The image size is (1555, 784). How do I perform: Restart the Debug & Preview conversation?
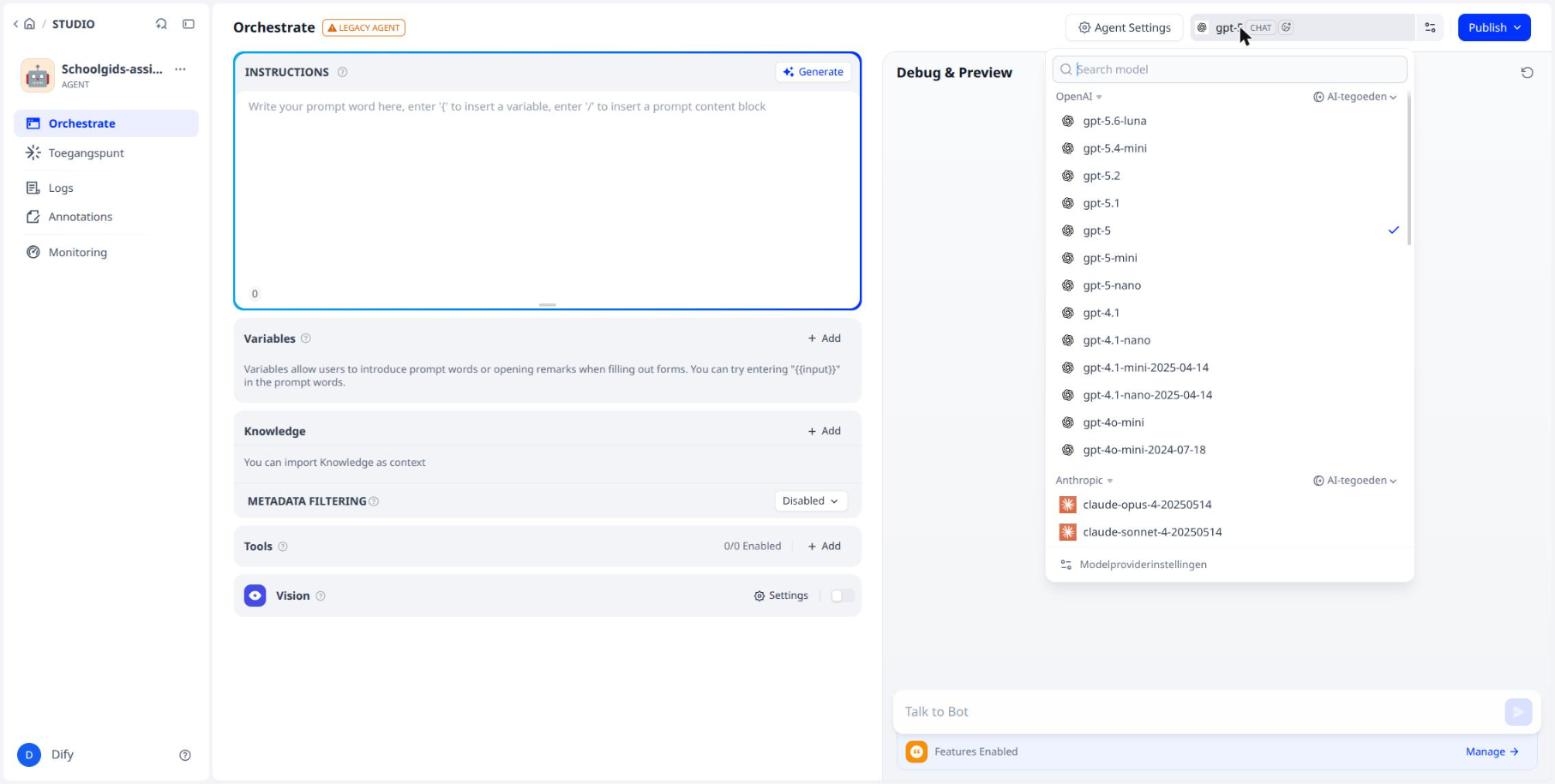pos(1527,72)
